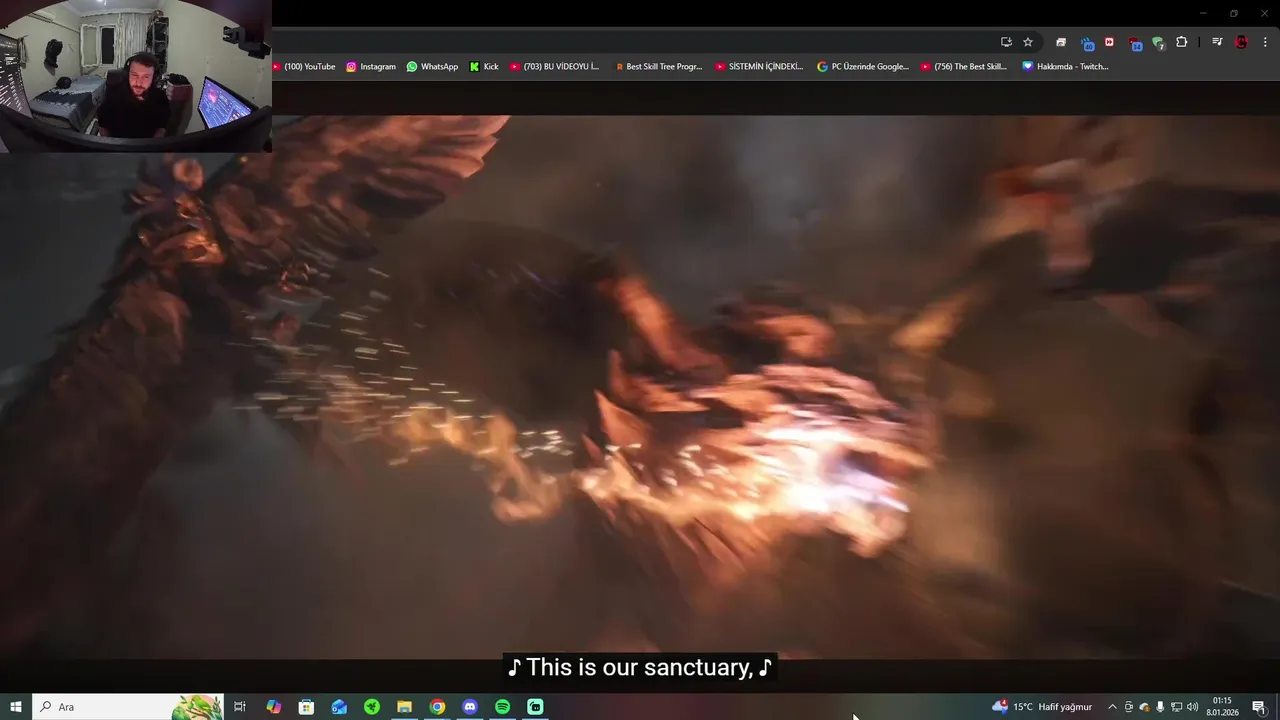Screen dimensions: 1280x720
Task: Open Microsoft Store from the taskbar
Action: (306, 707)
